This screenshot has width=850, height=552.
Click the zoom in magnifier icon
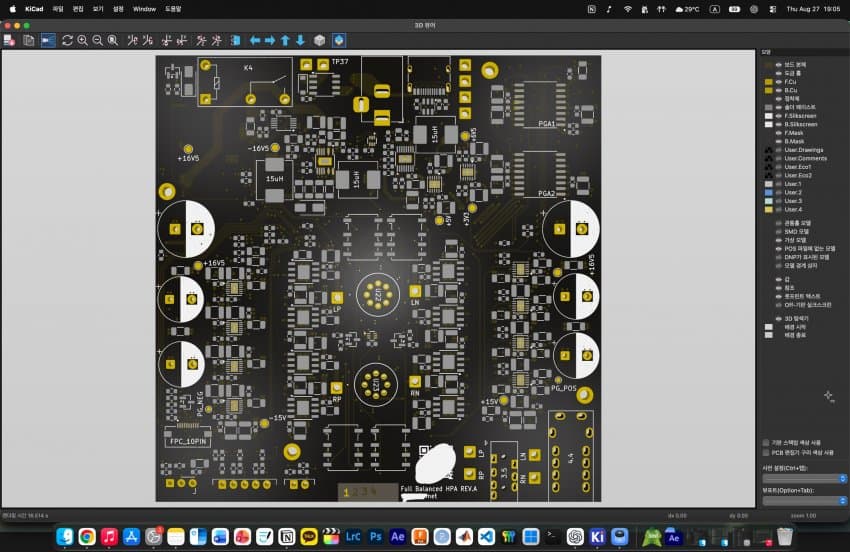pyautogui.click(x=82, y=40)
